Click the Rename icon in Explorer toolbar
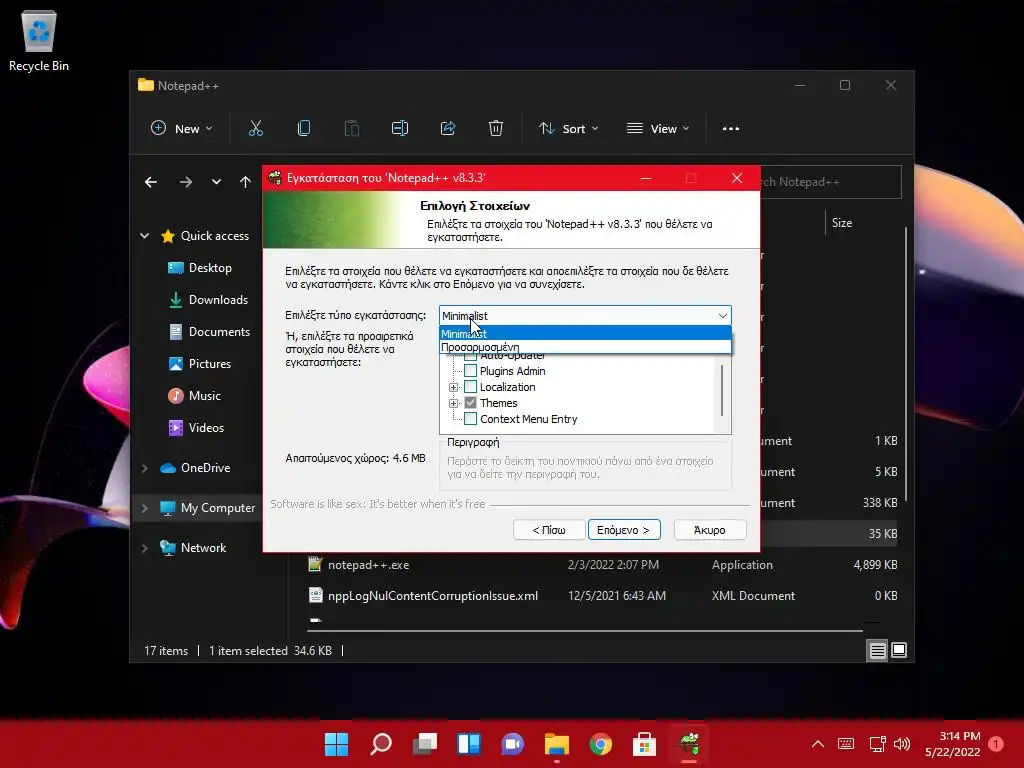 click(400, 129)
